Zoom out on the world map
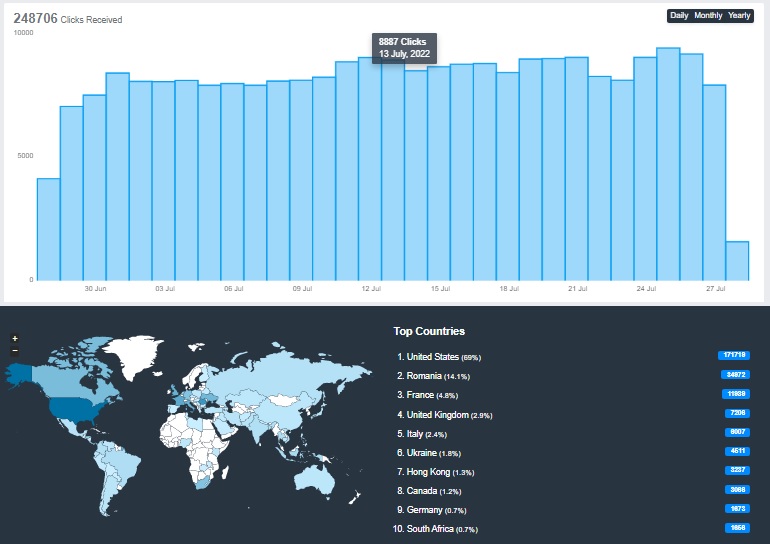The width and height of the screenshot is (770, 544). pyautogui.click(x=14, y=351)
